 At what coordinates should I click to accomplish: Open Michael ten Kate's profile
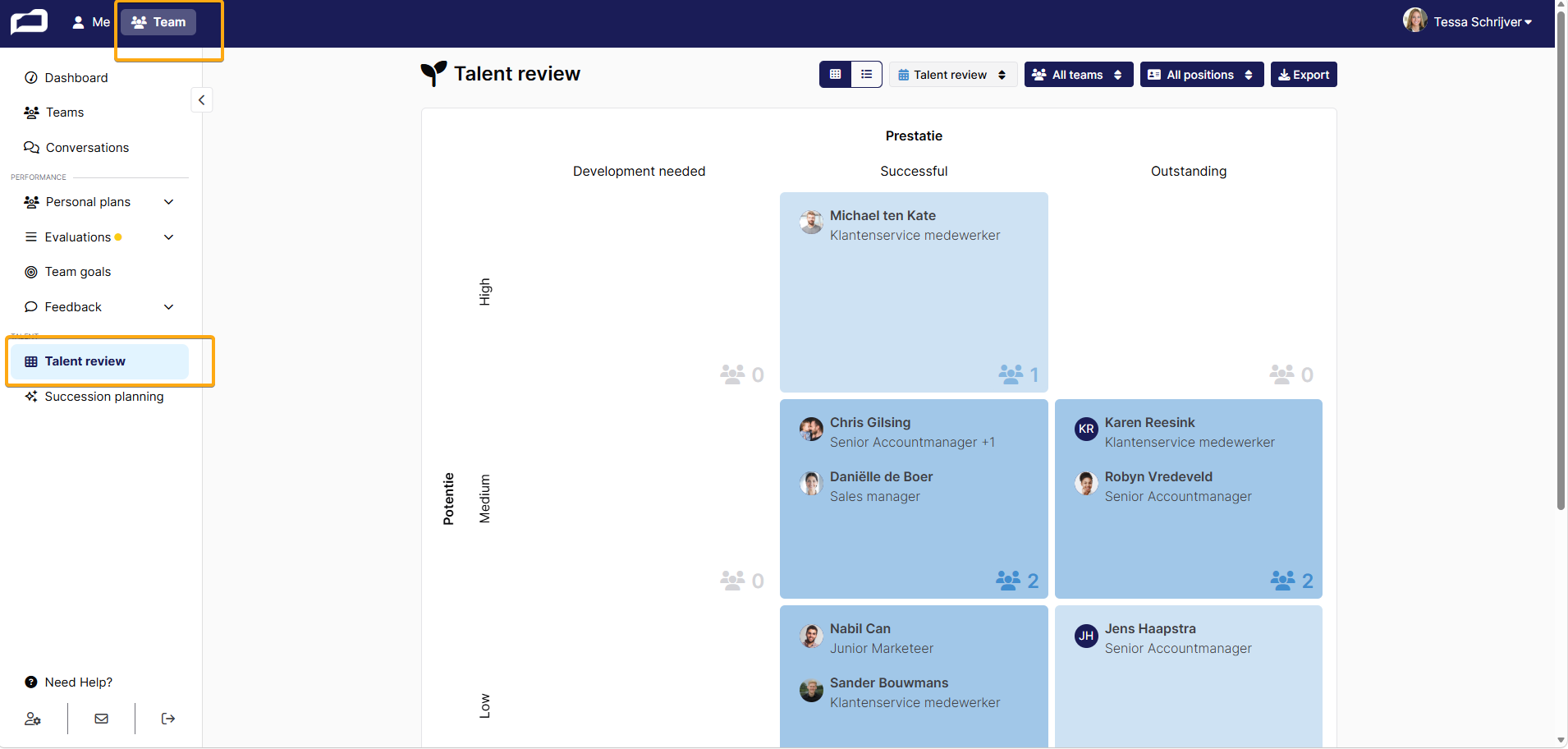point(883,216)
